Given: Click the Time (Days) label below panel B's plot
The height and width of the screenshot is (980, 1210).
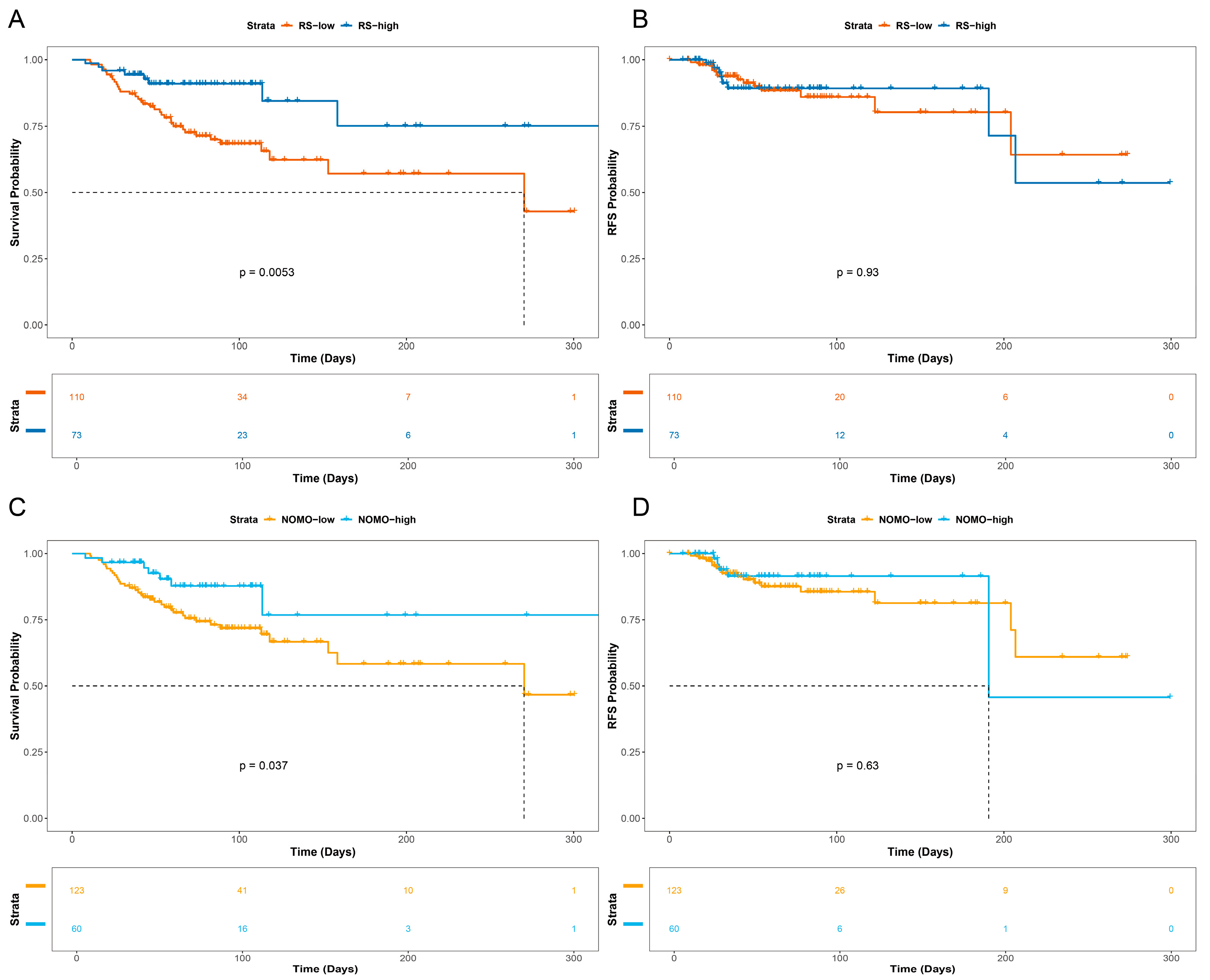Looking at the screenshot, I should pos(920,358).
